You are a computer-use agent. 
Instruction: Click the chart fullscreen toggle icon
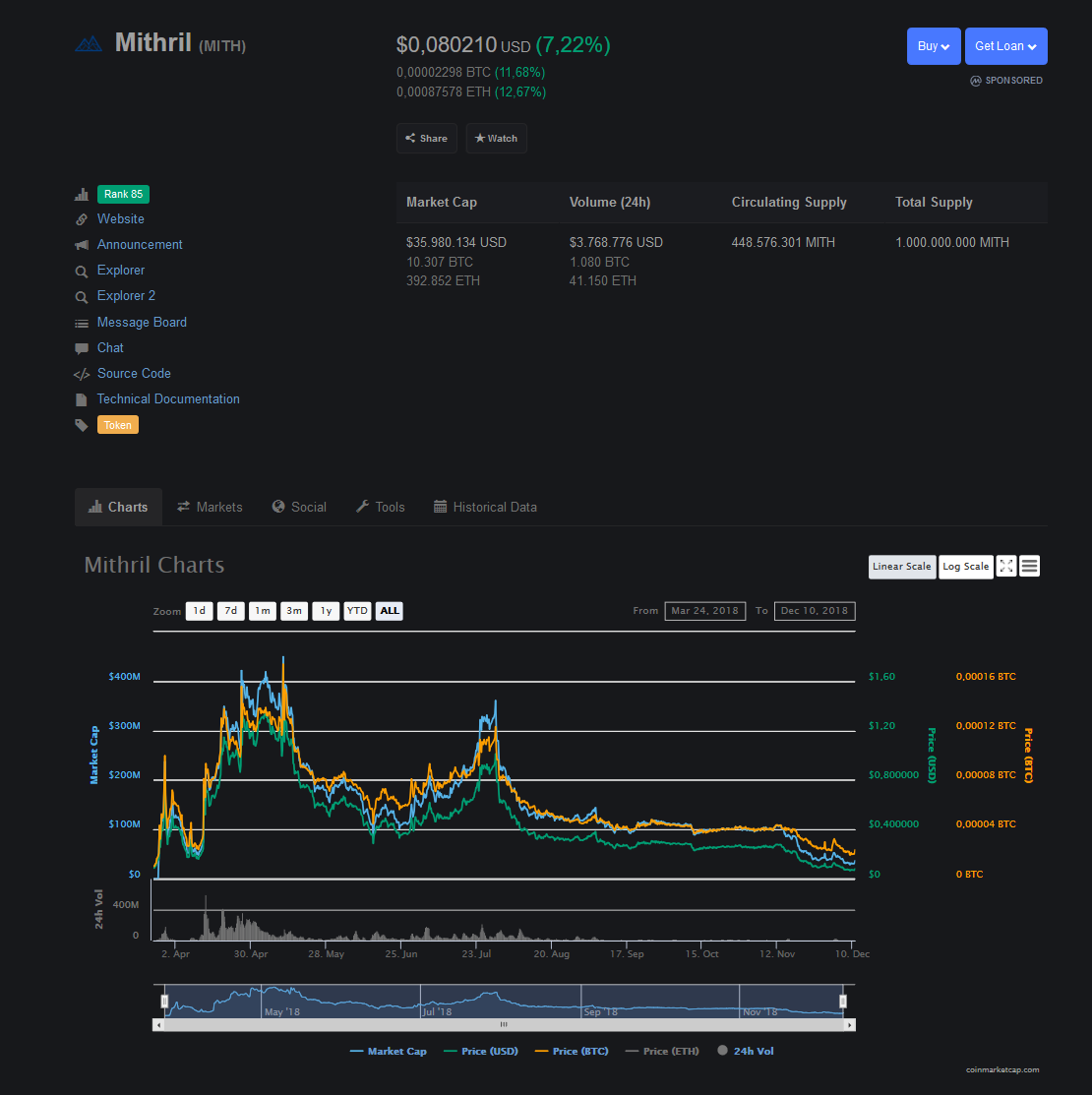1006,567
